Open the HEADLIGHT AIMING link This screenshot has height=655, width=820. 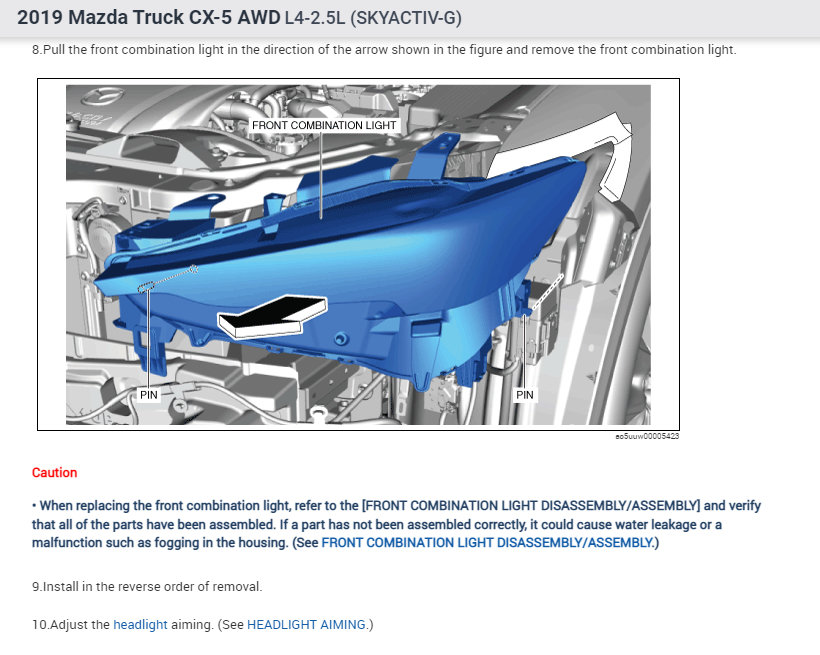coord(306,625)
